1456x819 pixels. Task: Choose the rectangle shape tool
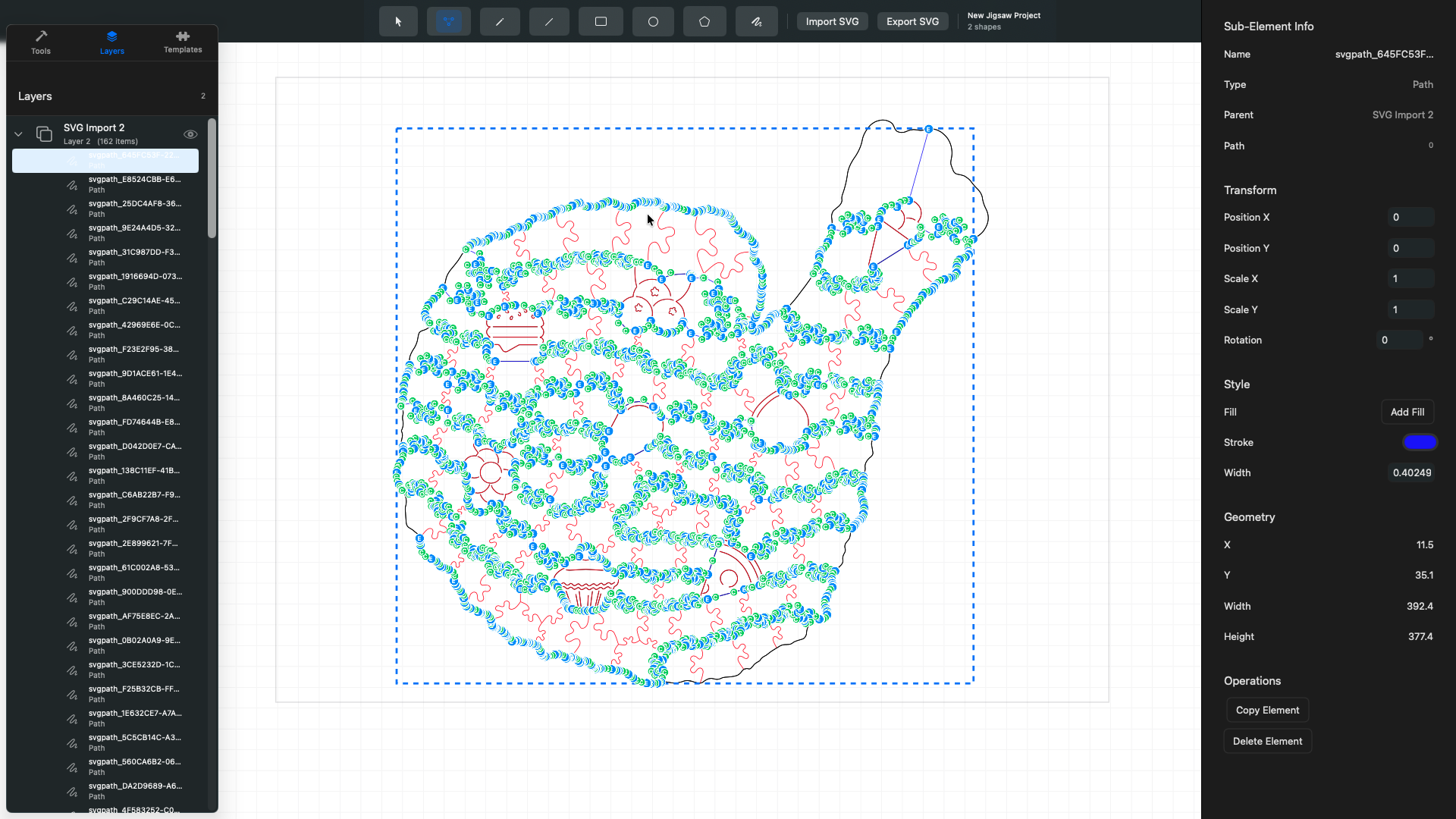tap(601, 21)
